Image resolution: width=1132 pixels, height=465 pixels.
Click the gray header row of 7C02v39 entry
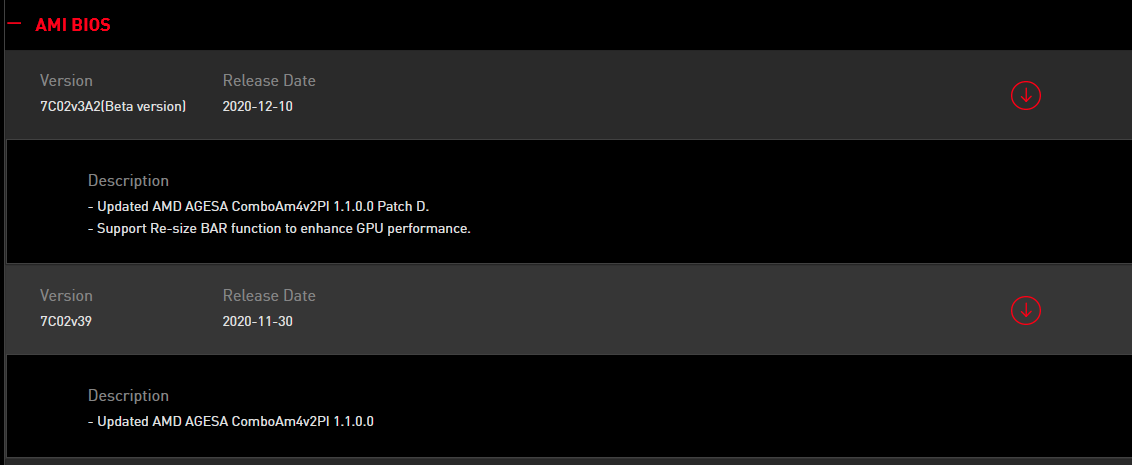click(569, 310)
